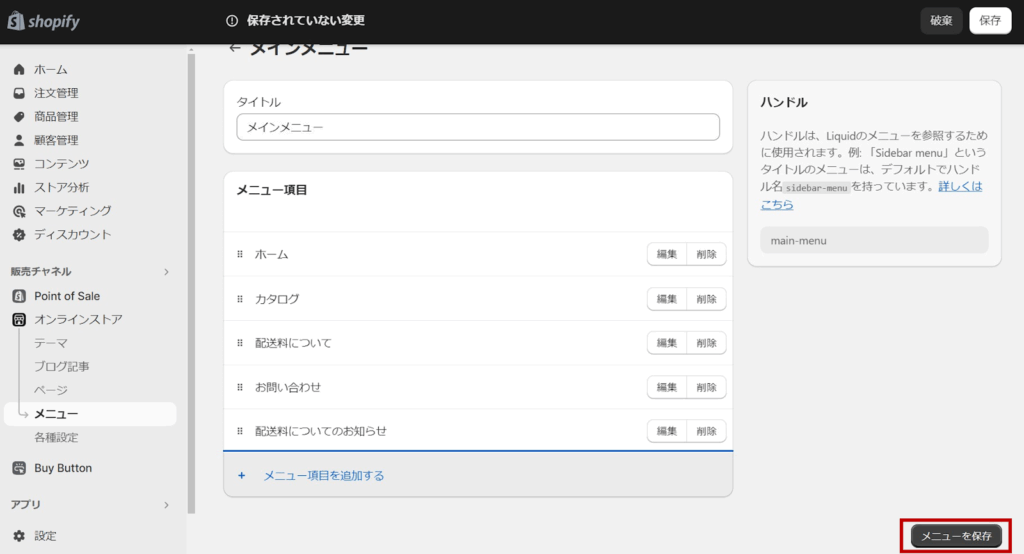This screenshot has height=554, width=1024.
Task: Open 商品管理 in the sidebar
Action: (x=56, y=116)
